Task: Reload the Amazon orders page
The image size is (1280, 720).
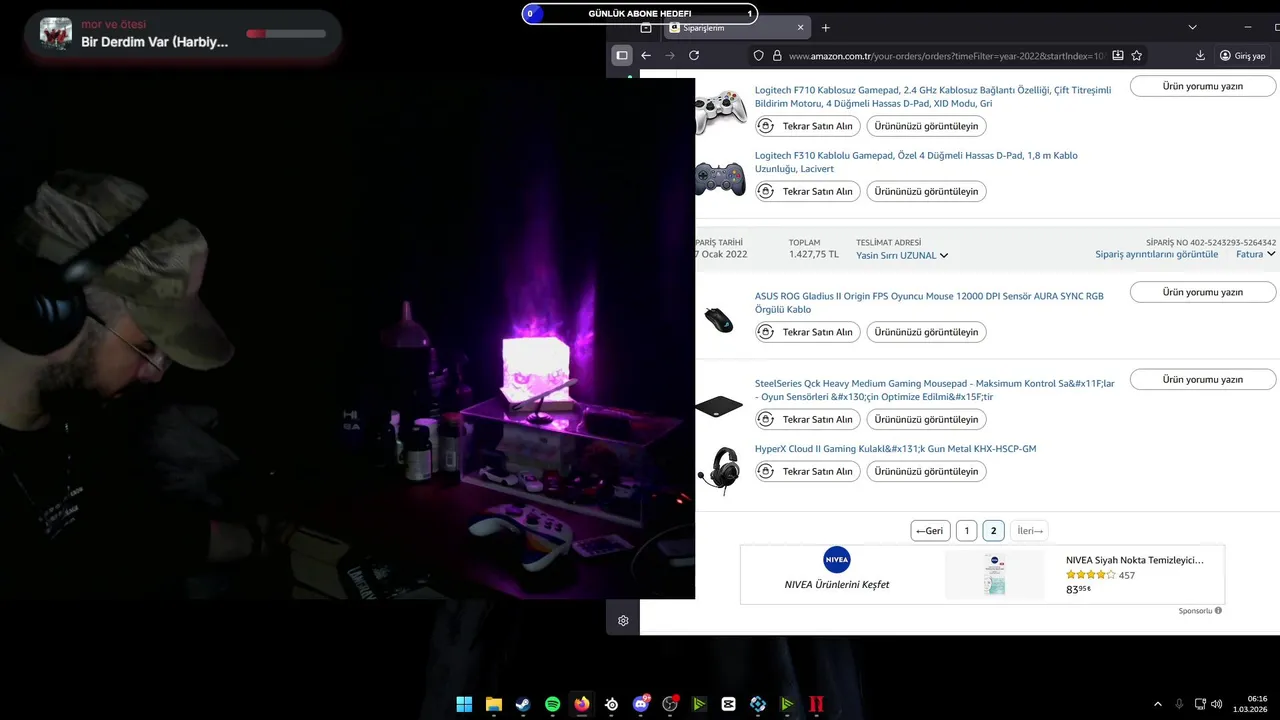Action: 694,55
